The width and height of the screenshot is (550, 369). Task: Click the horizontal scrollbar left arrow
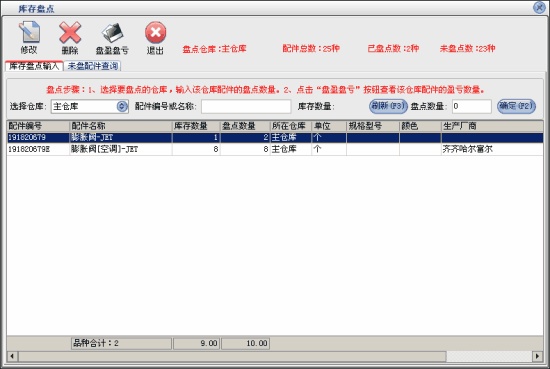point(12,356)
